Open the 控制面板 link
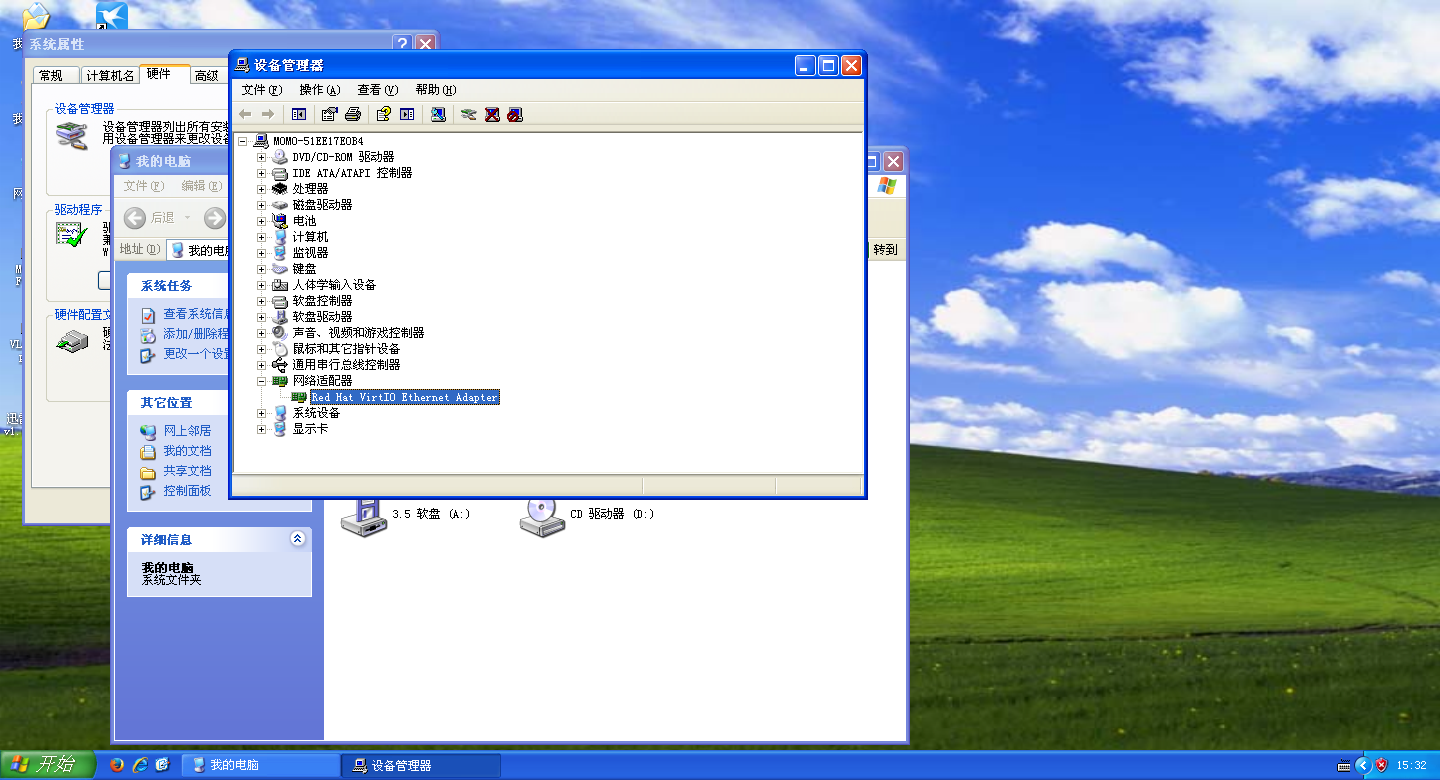1440x780 pixels. pyautogui.click(x=187, y=491)
